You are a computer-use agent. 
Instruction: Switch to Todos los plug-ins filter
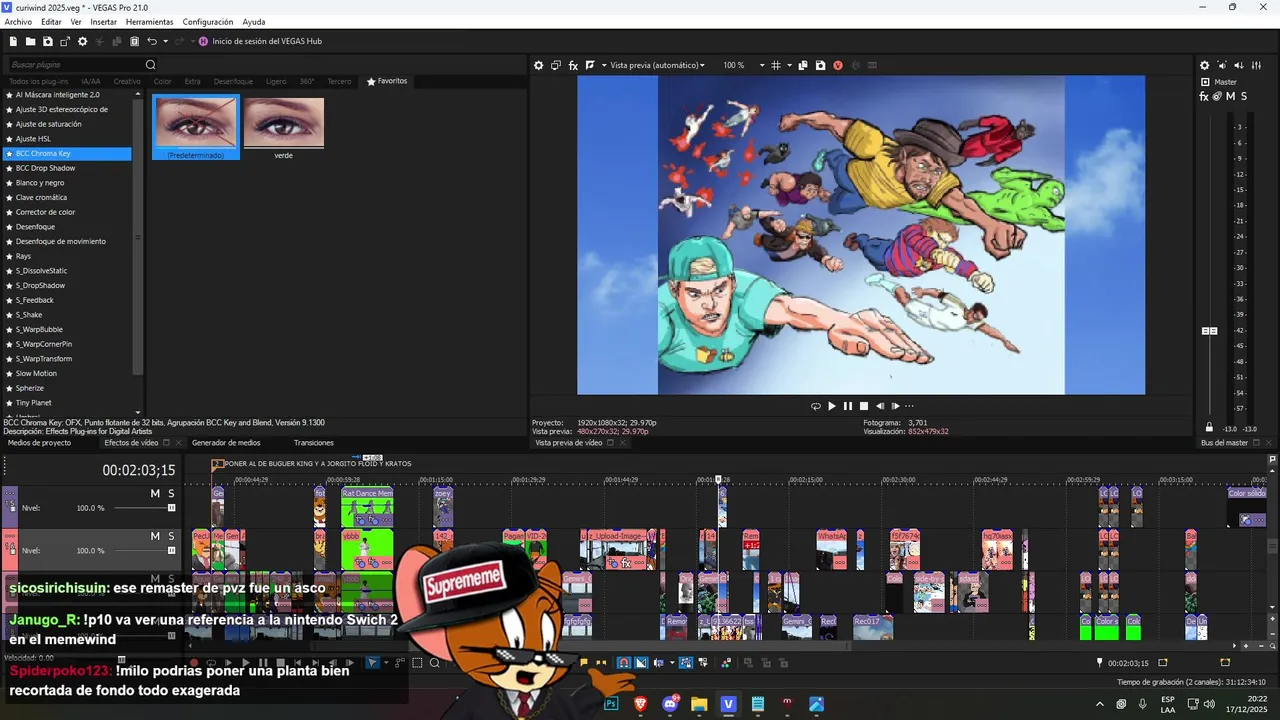[x=38, y=81]
